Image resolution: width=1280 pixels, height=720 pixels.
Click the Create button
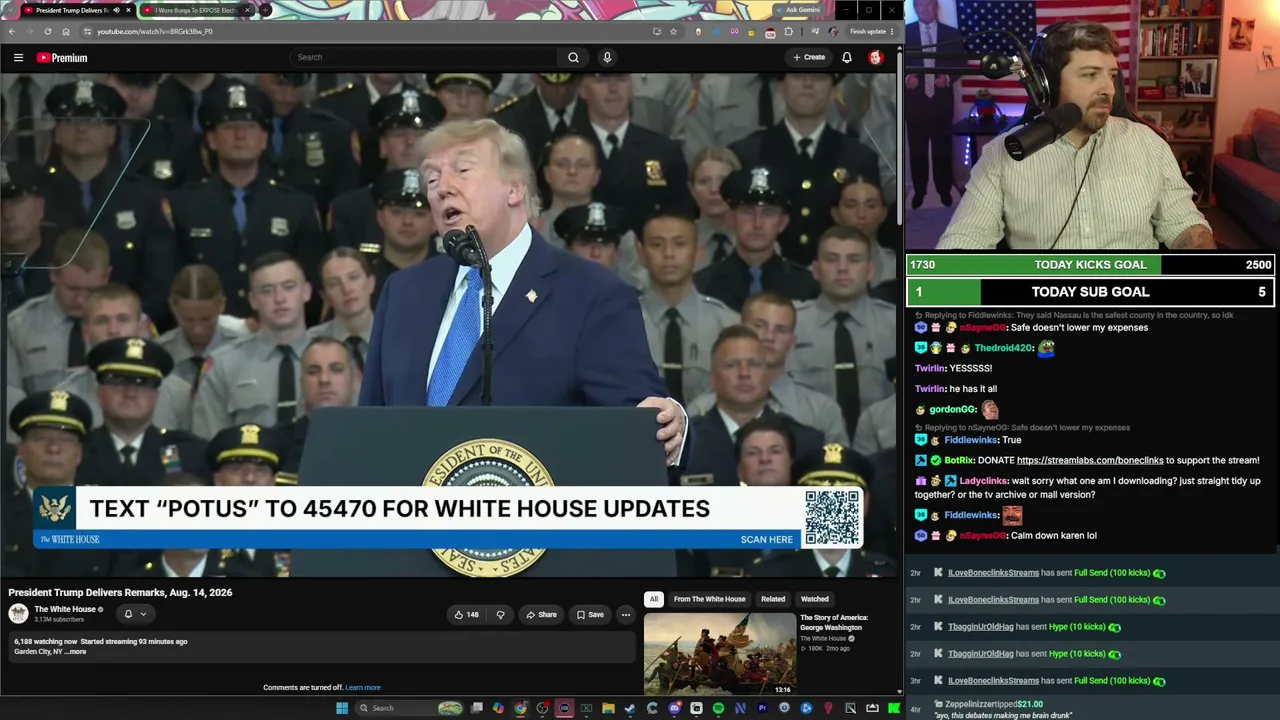point(809,57)
